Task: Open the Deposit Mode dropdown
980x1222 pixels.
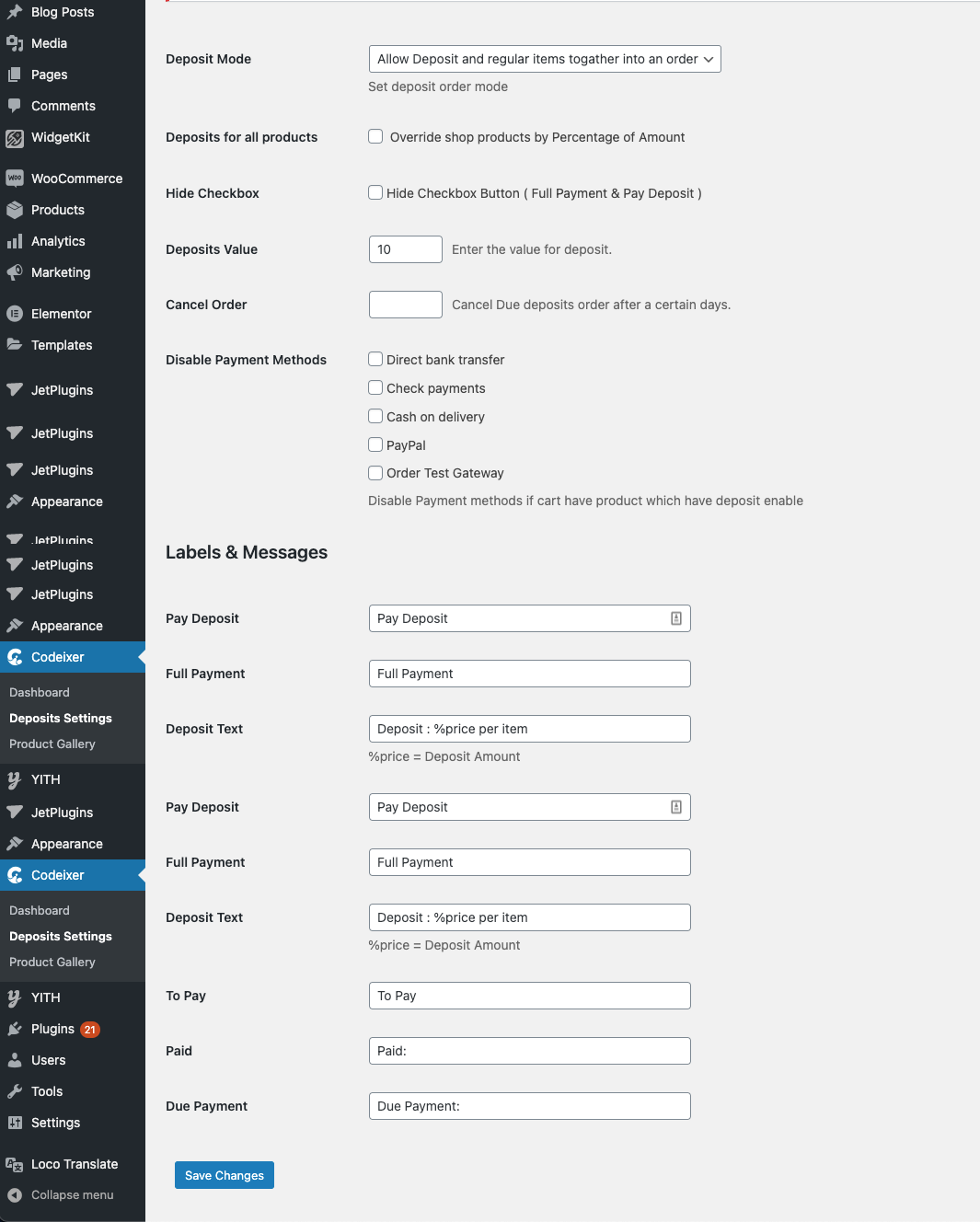Action: [x=544, y=59]
